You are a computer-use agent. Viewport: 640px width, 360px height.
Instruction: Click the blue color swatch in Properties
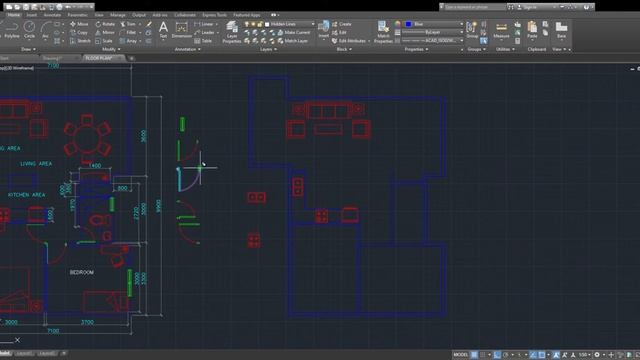408,24
